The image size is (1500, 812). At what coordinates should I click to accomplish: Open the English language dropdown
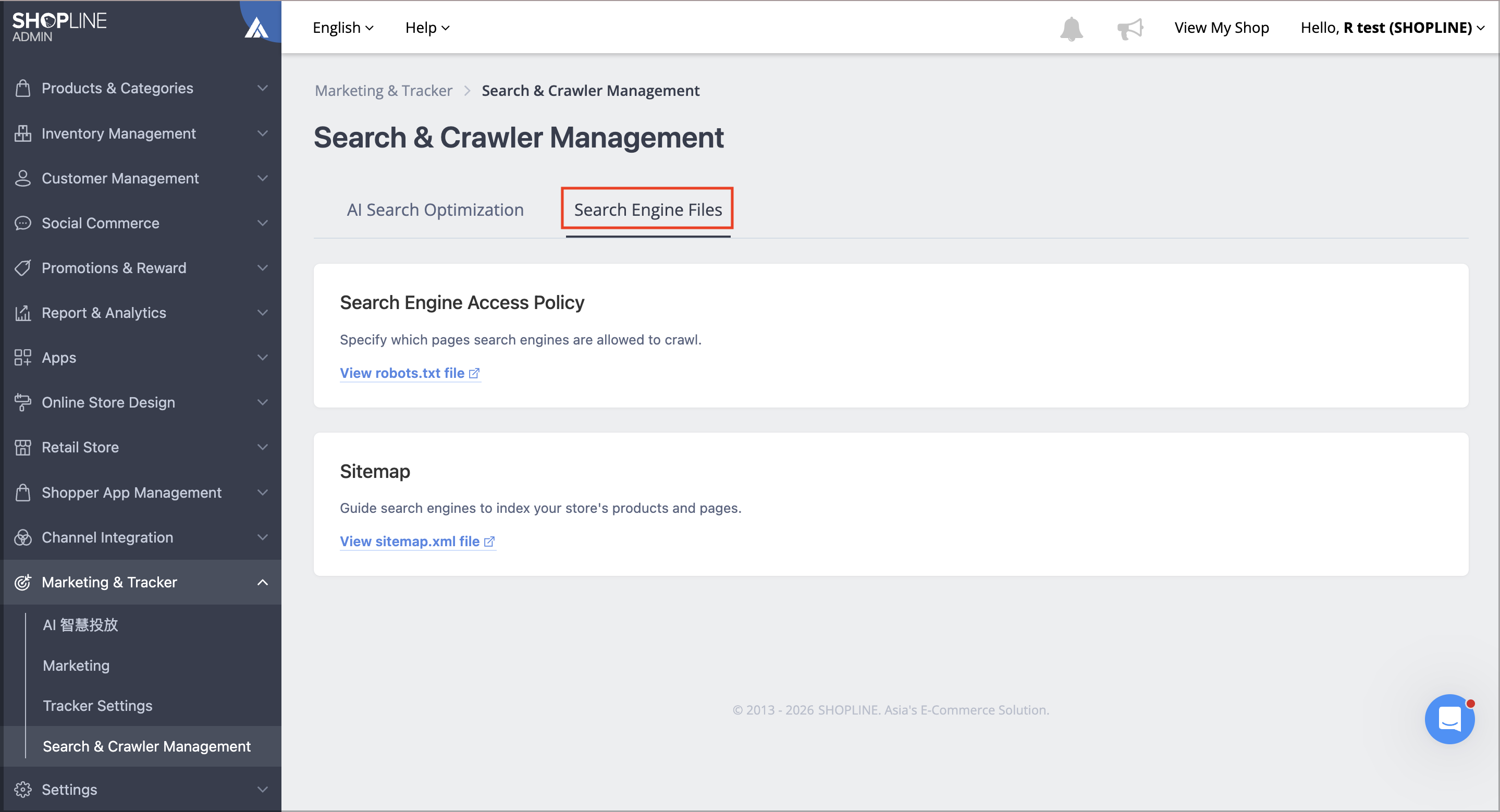point(343,27)
